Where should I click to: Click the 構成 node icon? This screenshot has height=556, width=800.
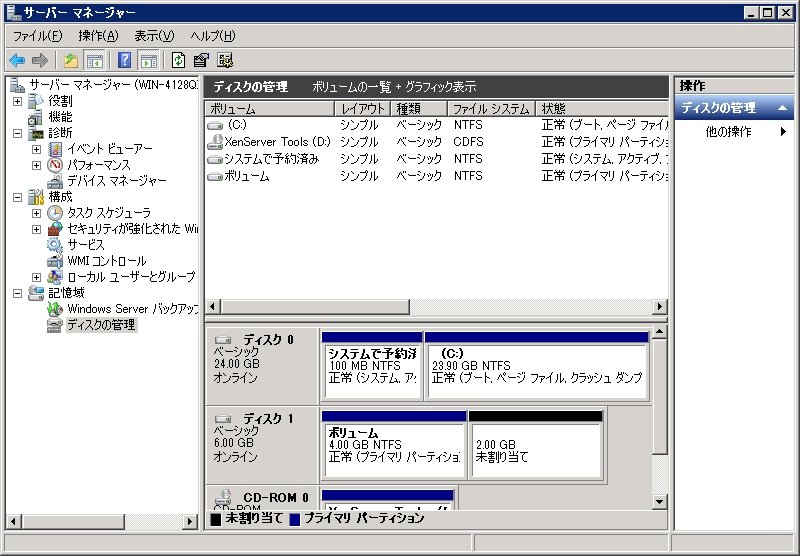click(36, 197)
